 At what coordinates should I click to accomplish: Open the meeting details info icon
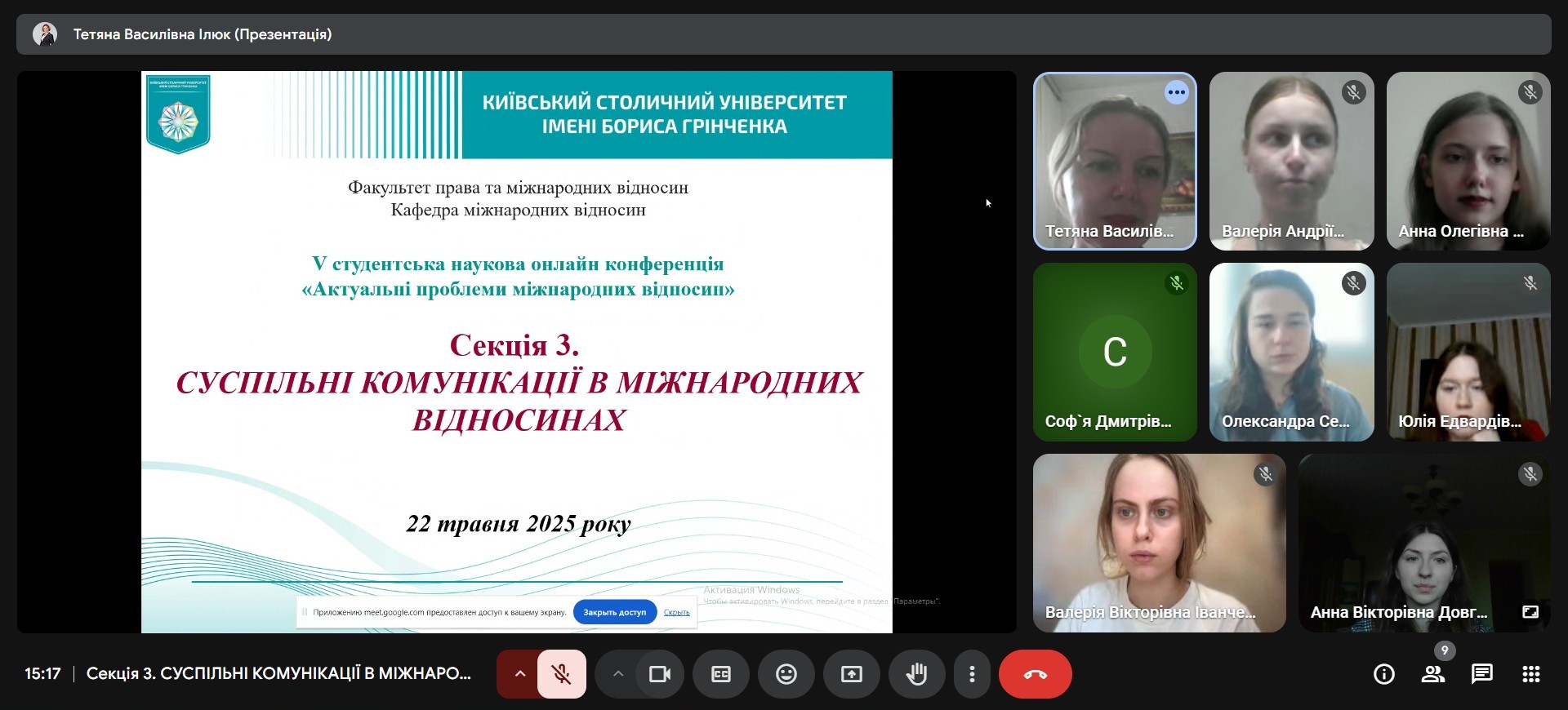(1383, 674)
